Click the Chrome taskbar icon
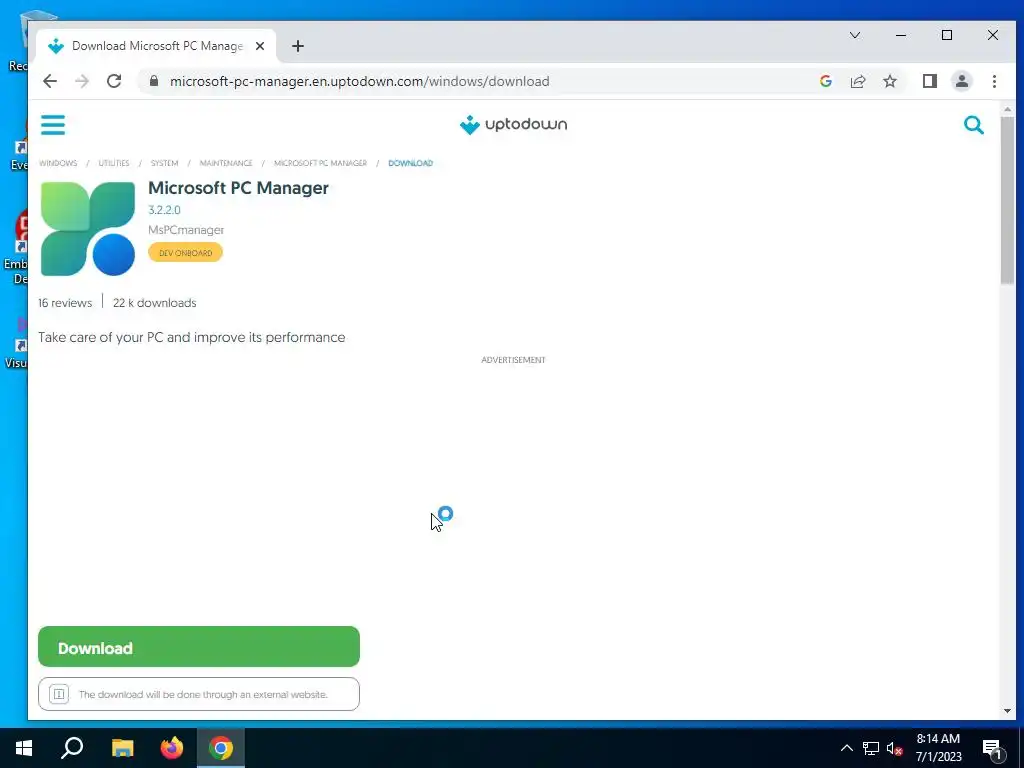 [221, 748]
